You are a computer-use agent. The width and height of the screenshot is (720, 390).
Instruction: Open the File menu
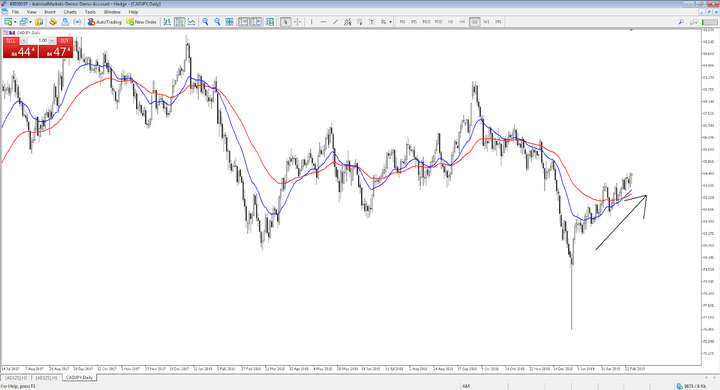tap(15, 12)
